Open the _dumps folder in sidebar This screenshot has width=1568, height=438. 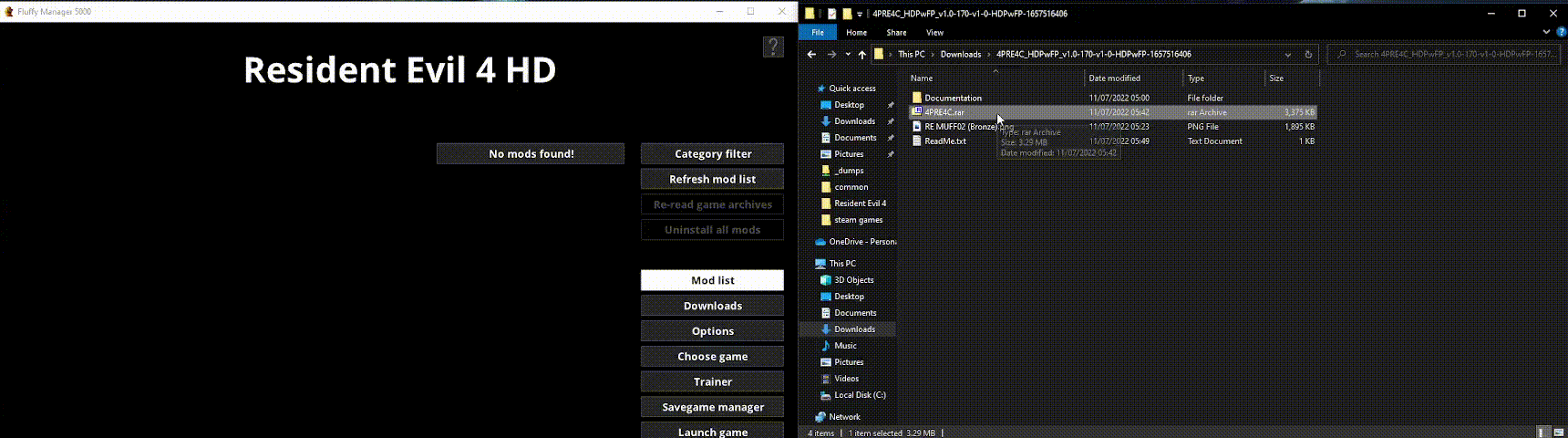pos(849,171)
